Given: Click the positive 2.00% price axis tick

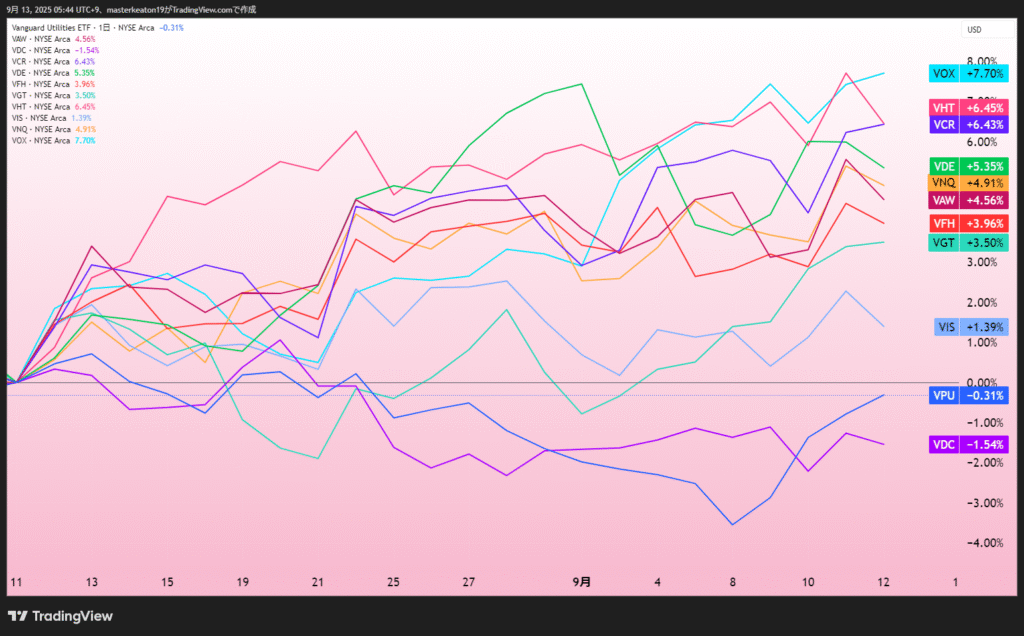Looking at the screenshot, I should coord(982,302).
